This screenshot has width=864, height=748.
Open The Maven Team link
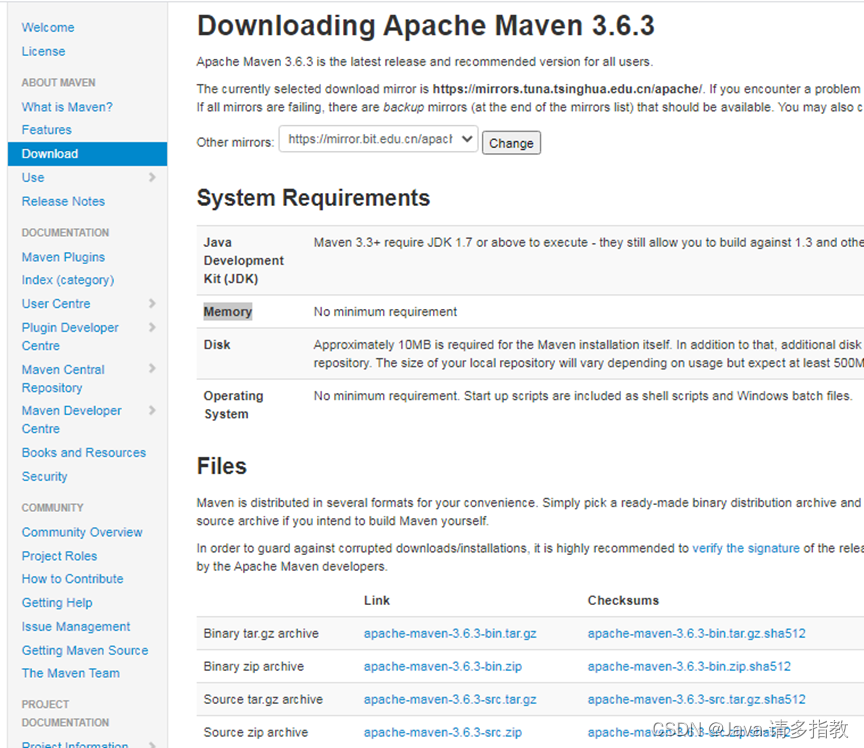point(71,673)
